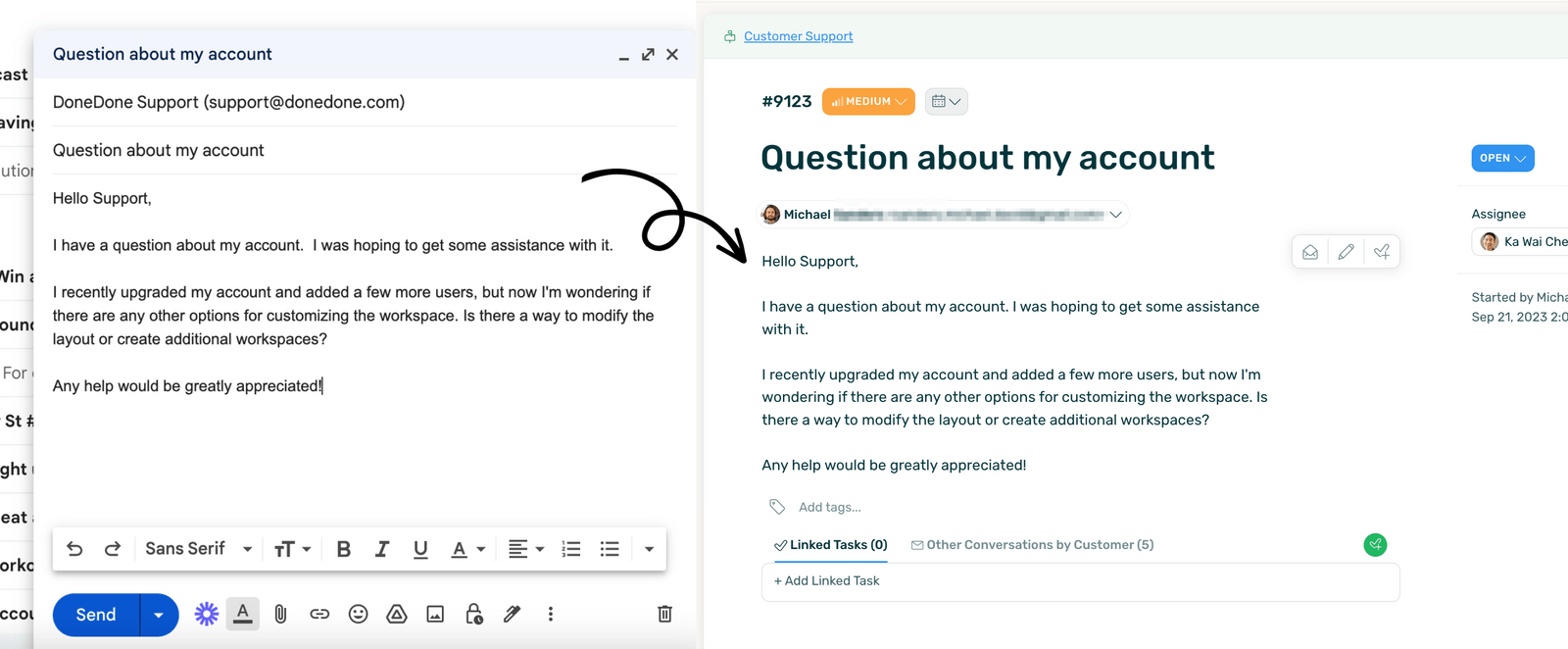Toggle bold formatting
Screen dimensions: 1568x649
(x=343, y=549)
